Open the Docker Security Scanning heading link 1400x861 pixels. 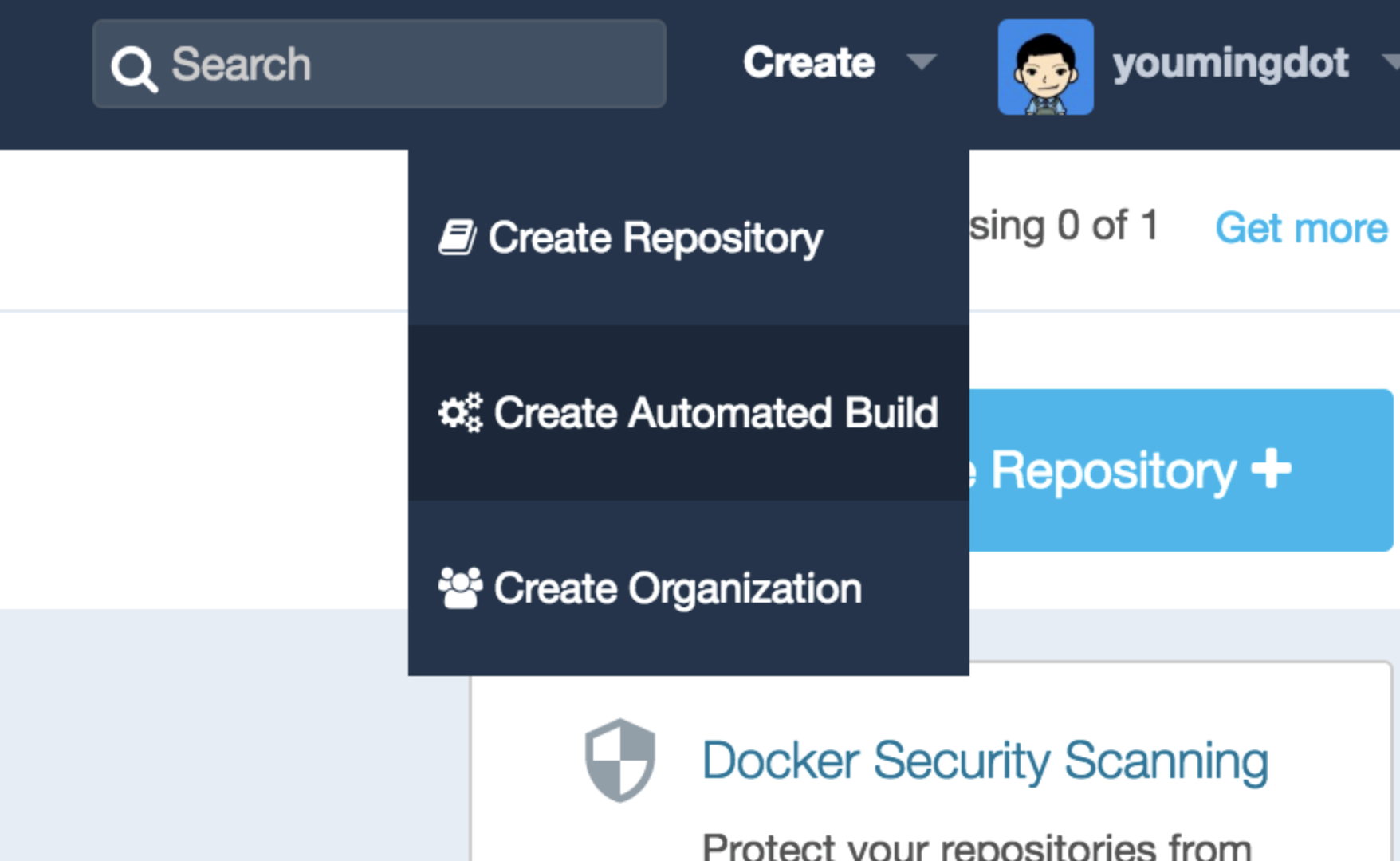[x=985, y=760]
